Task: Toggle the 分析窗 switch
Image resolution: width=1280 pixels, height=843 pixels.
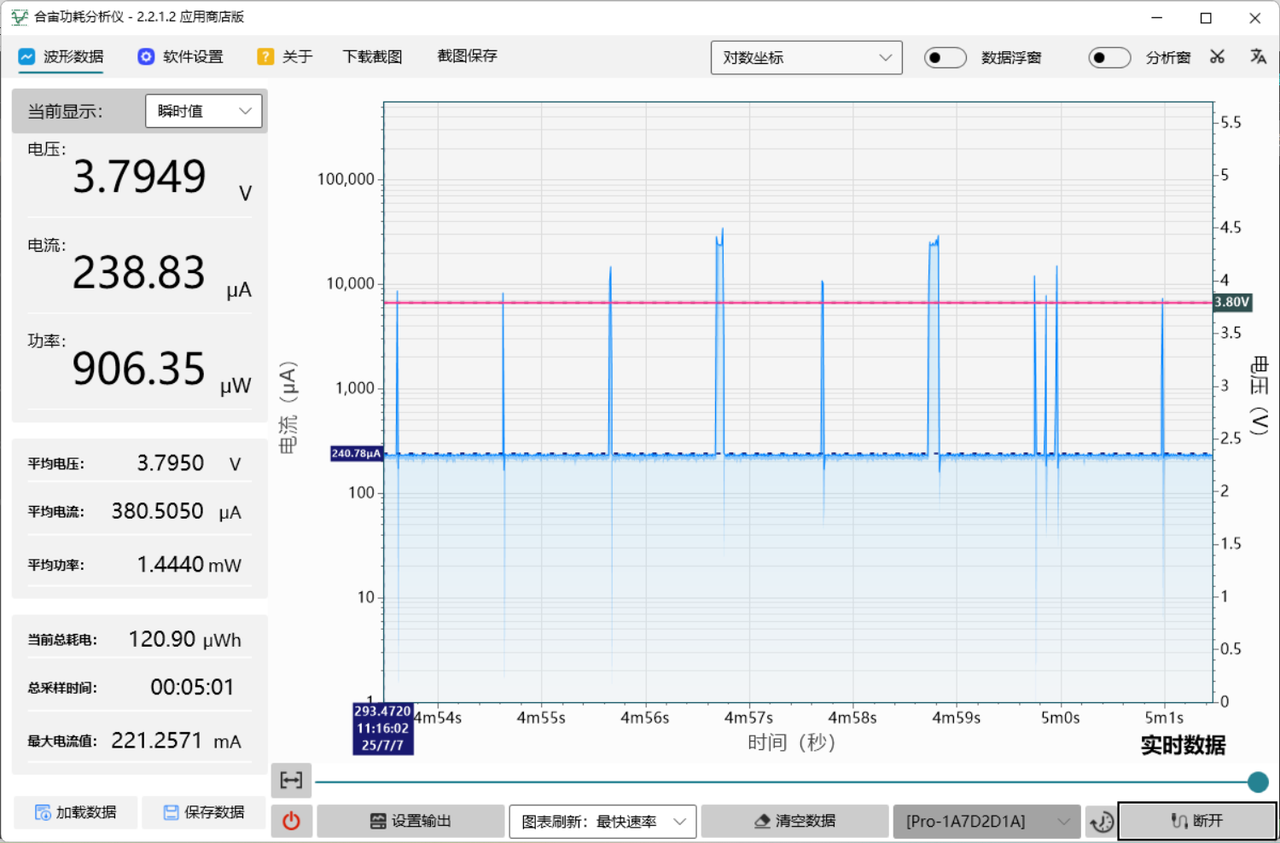Action: coord(1110,58)
